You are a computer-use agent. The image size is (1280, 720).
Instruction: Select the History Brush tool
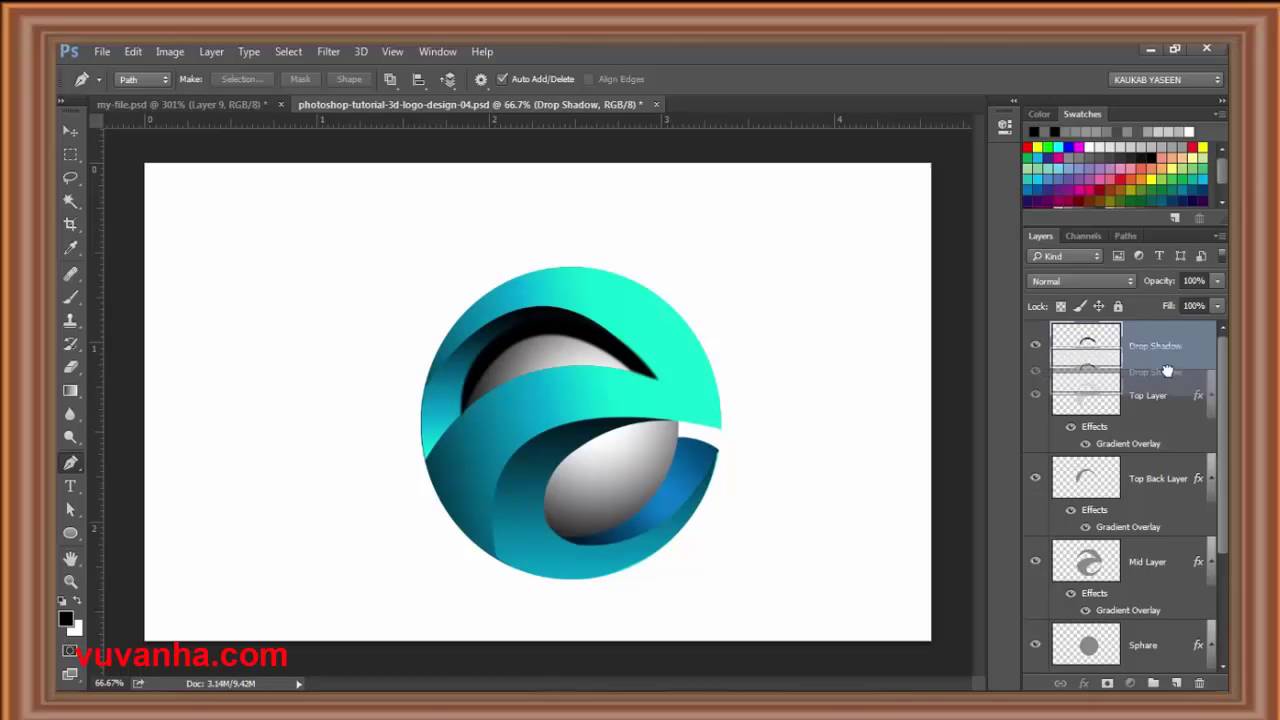(70, 344)
